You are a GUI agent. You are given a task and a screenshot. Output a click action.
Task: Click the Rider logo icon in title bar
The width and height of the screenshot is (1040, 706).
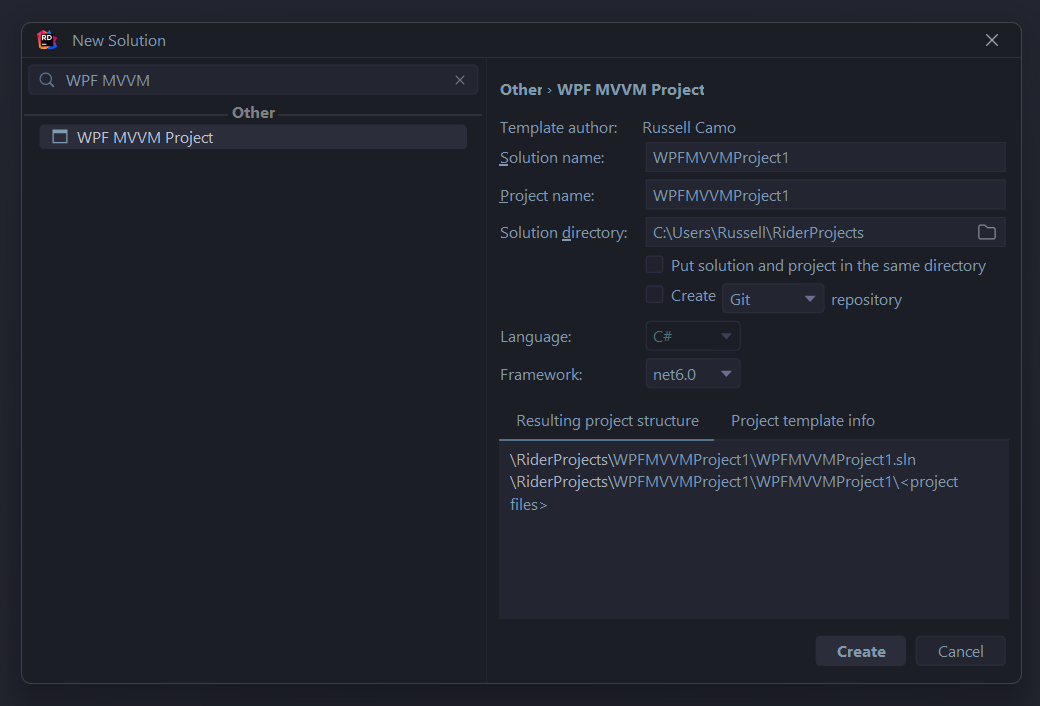[46, 40]
